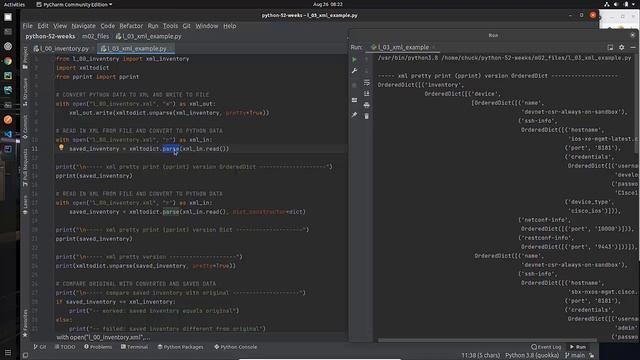
Task: Open the Problems tool window
Action: 98,347
